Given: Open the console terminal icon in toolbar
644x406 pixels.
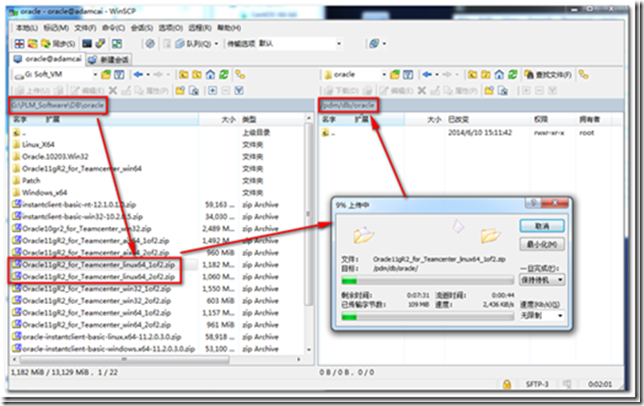Looking at the screenshot, I should [87, 44].
